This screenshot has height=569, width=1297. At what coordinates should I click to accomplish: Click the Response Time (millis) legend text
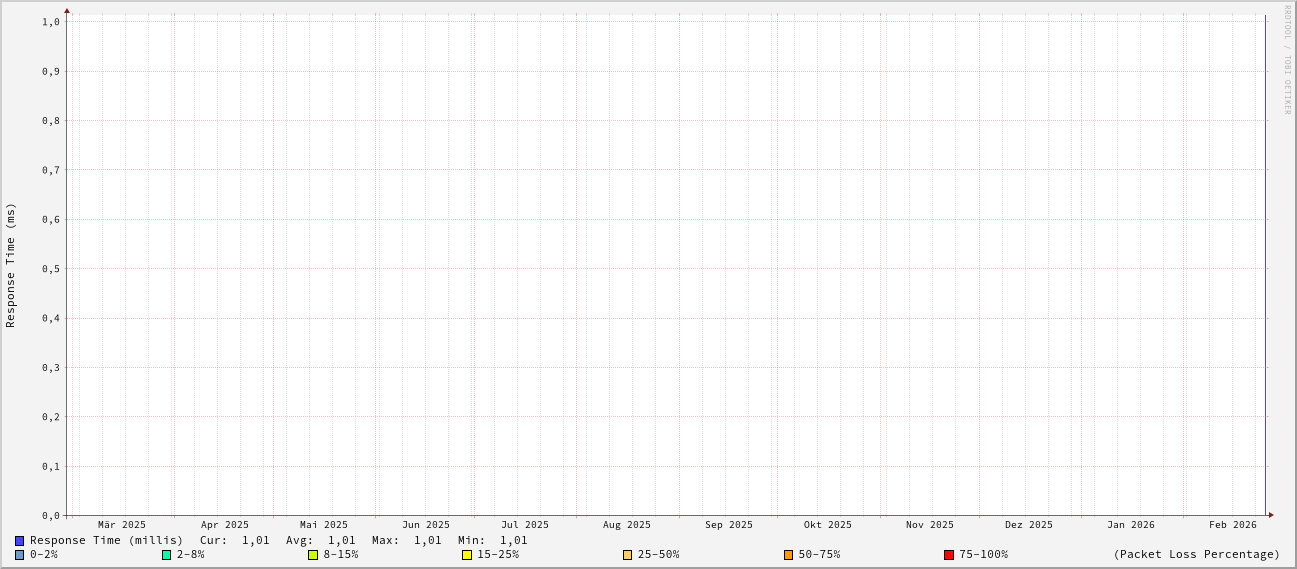106,541
